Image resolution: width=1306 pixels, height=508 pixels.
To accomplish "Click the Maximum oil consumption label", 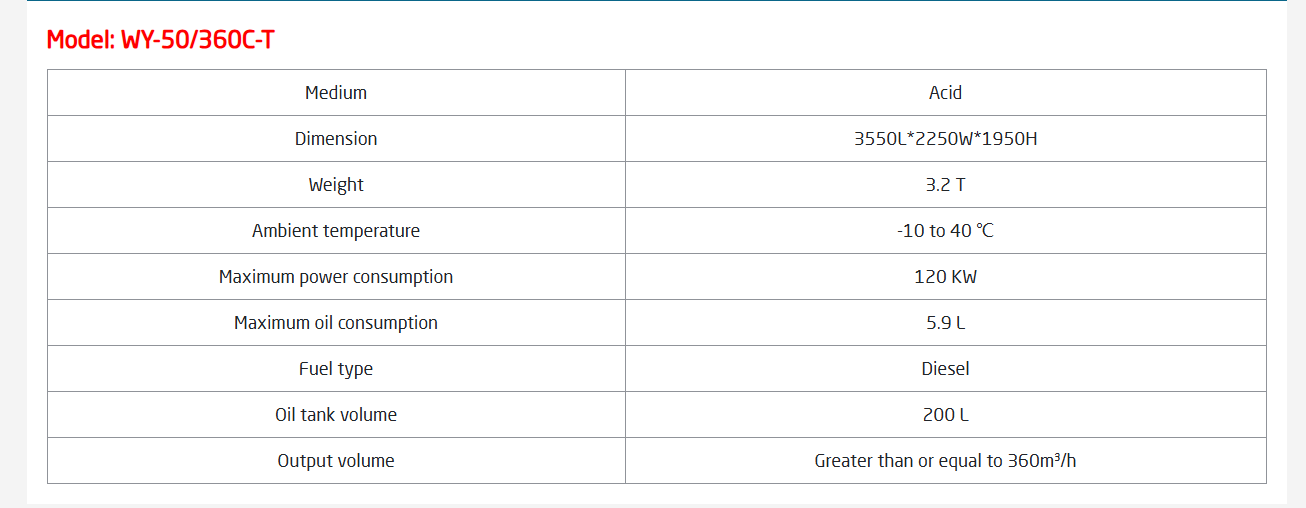I will [336, 323].
